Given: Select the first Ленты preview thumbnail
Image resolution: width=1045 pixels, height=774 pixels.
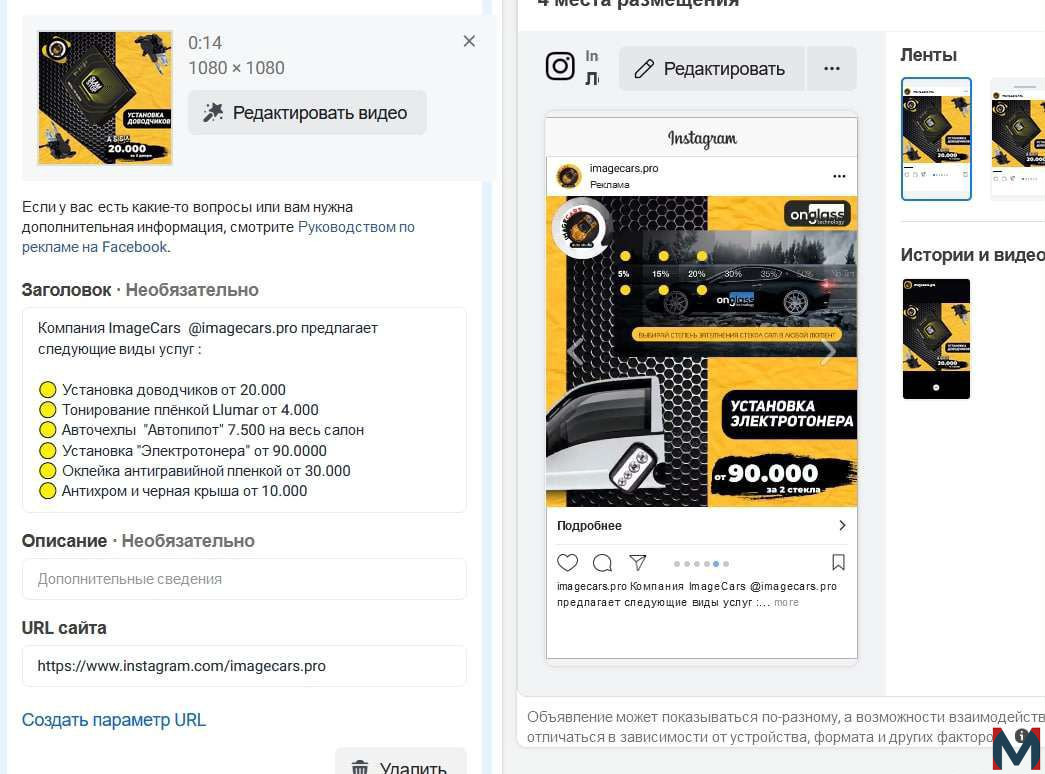Looking at the screenshot, I should coord(936,139).
